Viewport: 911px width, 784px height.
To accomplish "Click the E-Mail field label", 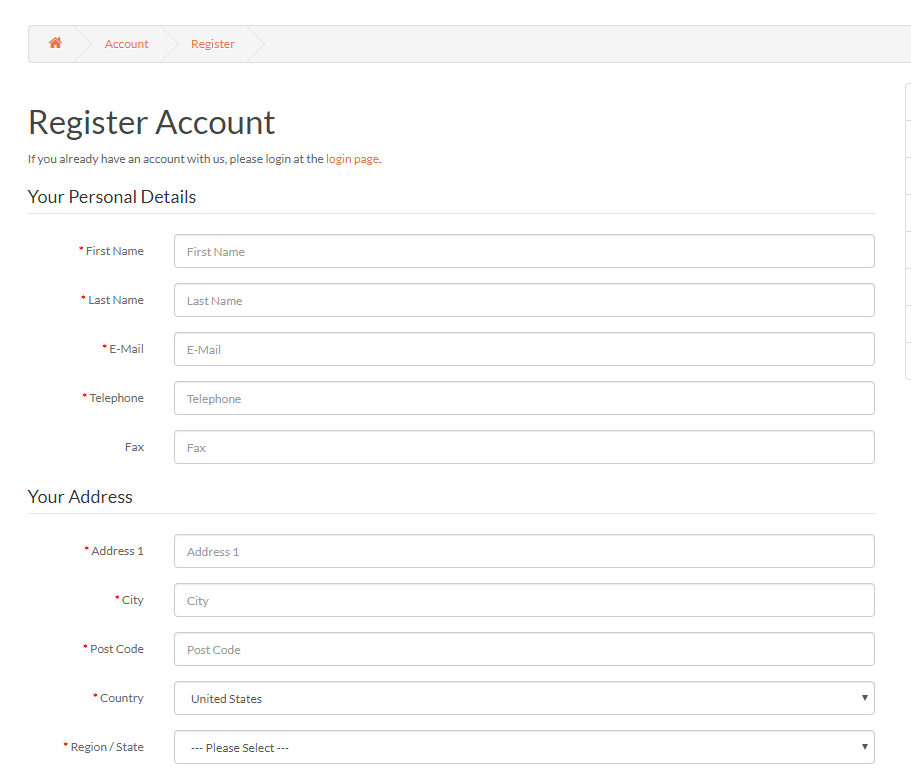I will 126,349.
